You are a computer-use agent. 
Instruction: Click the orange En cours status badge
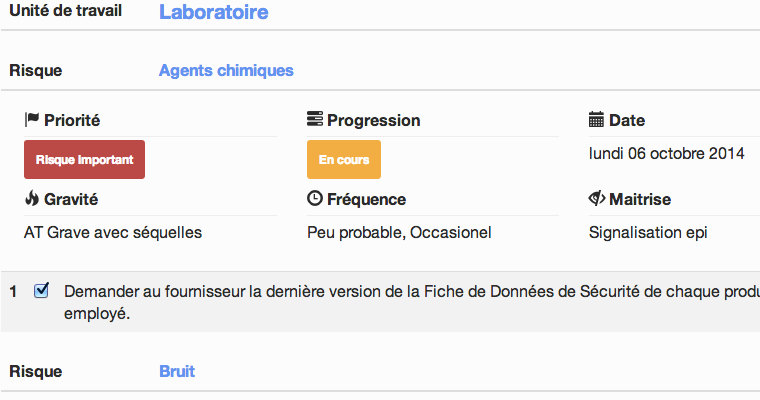point(344,160)
